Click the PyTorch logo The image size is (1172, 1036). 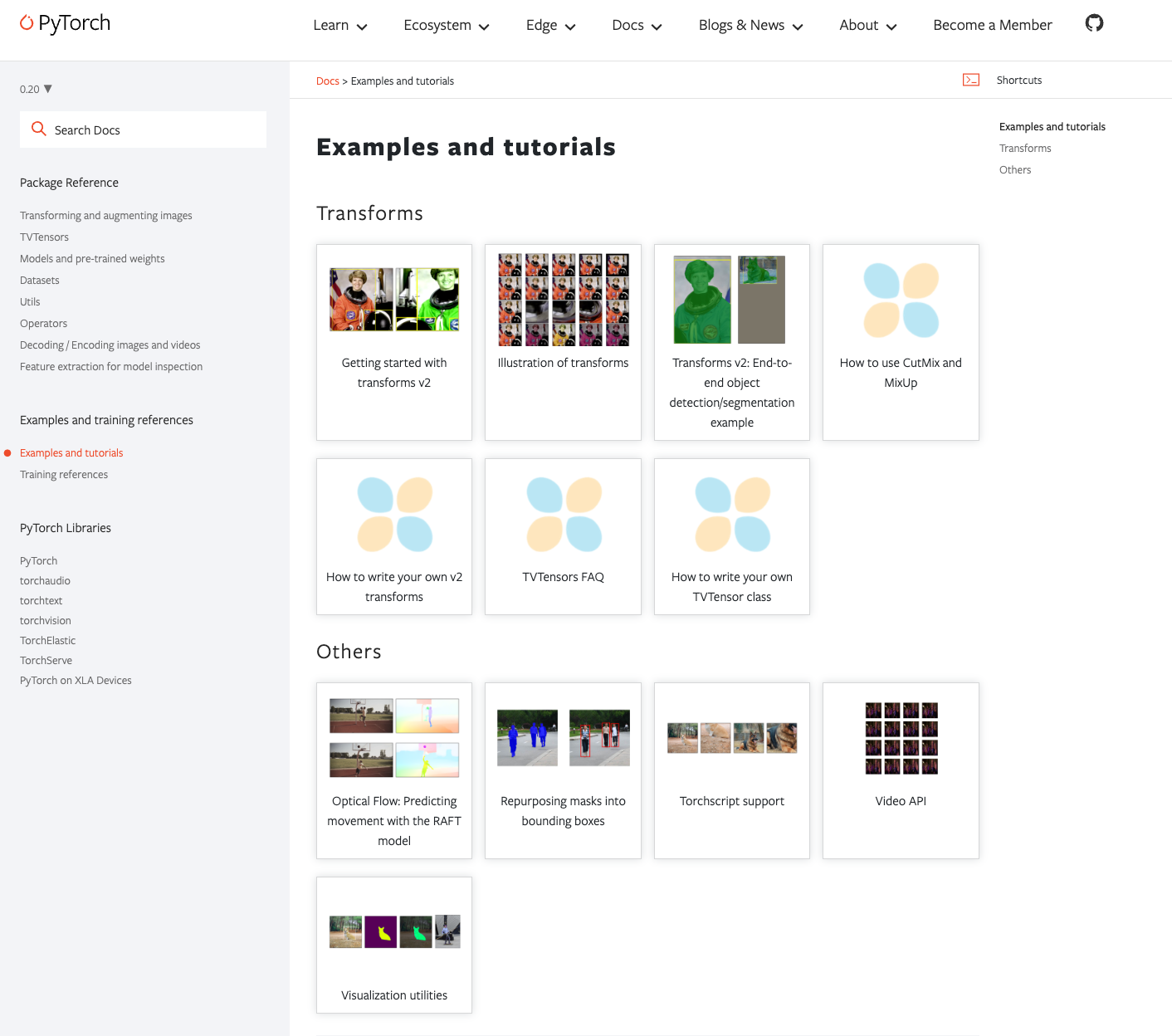click(65, 23)
